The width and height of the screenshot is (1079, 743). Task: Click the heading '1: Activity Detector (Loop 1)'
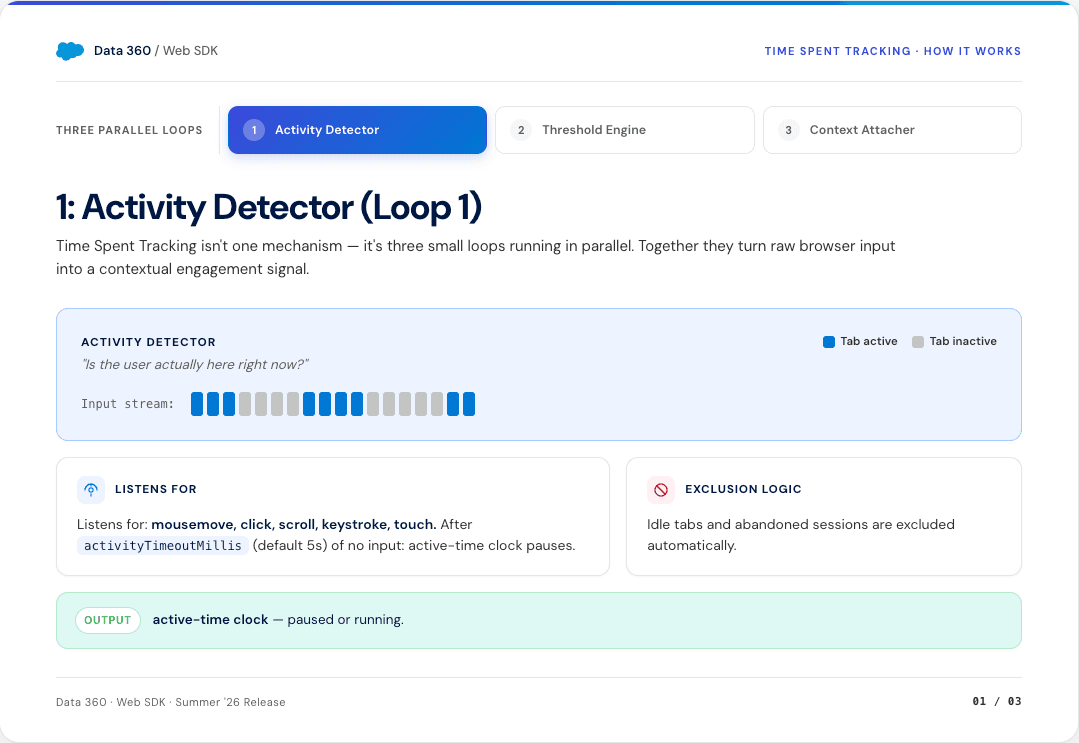(269, 207)
